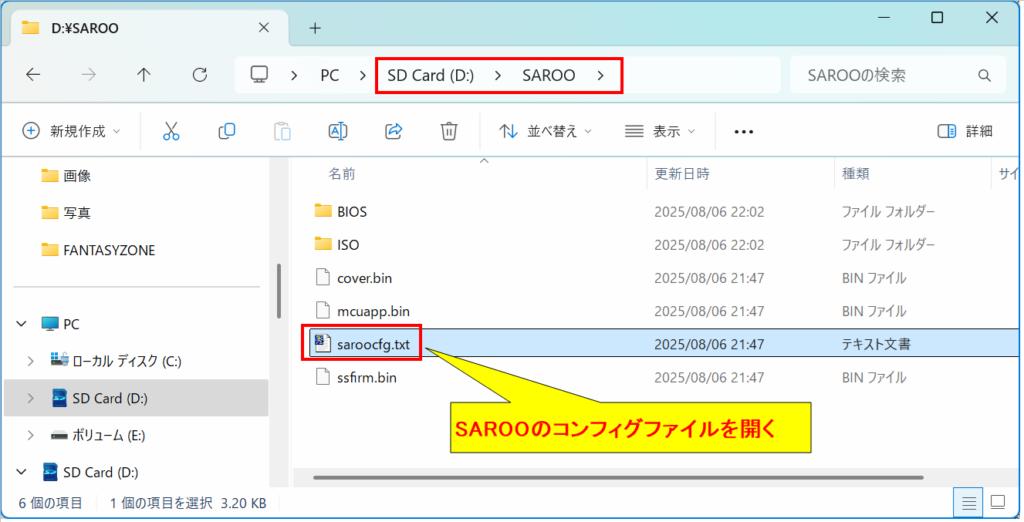The height and width of the screenshot is (522, 1024).
Task: Open the three-dots more options button
Action: click(743, 131)
